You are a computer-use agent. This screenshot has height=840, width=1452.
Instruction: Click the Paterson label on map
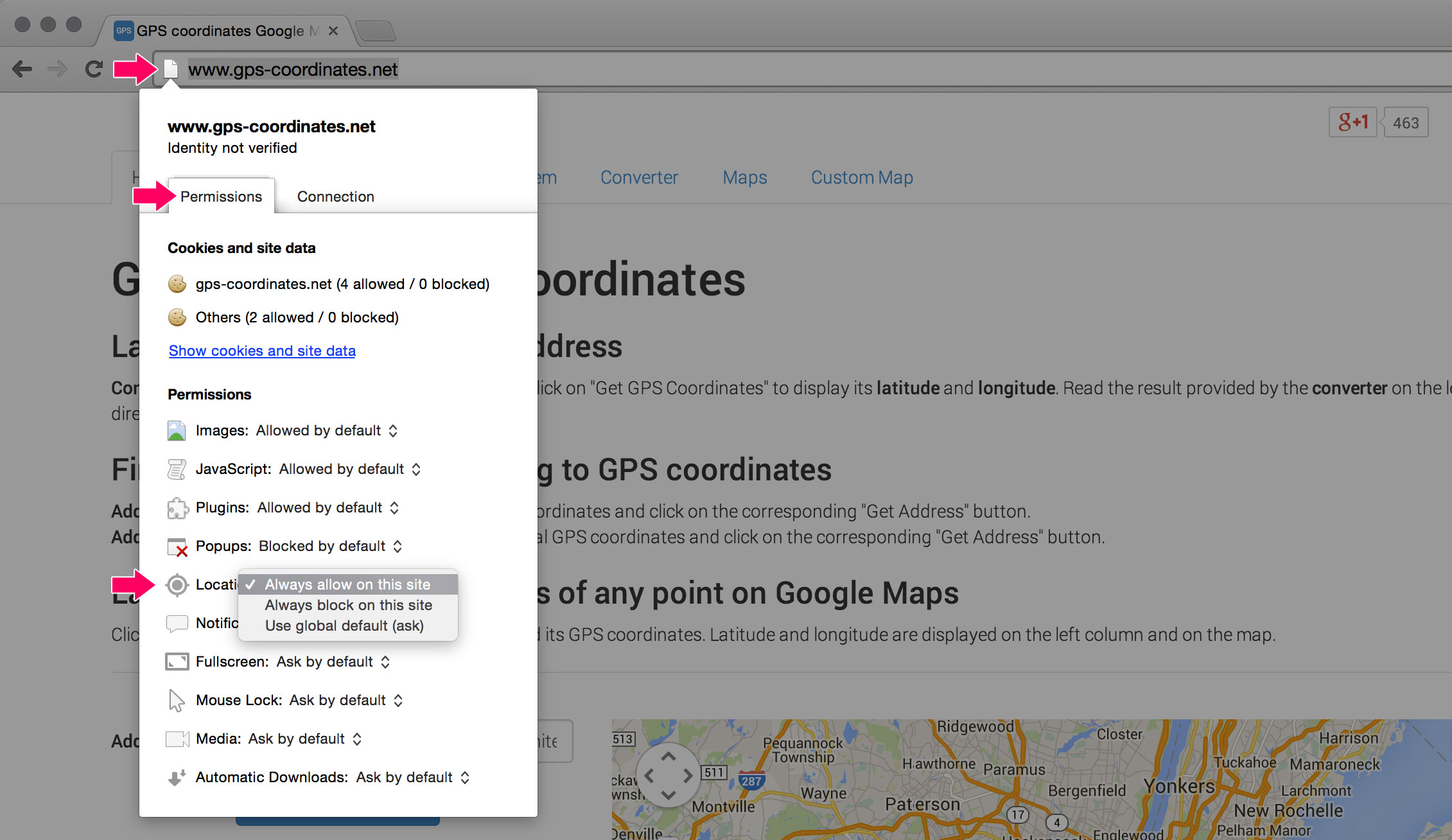pyautogui.click(x=922, y=804)
